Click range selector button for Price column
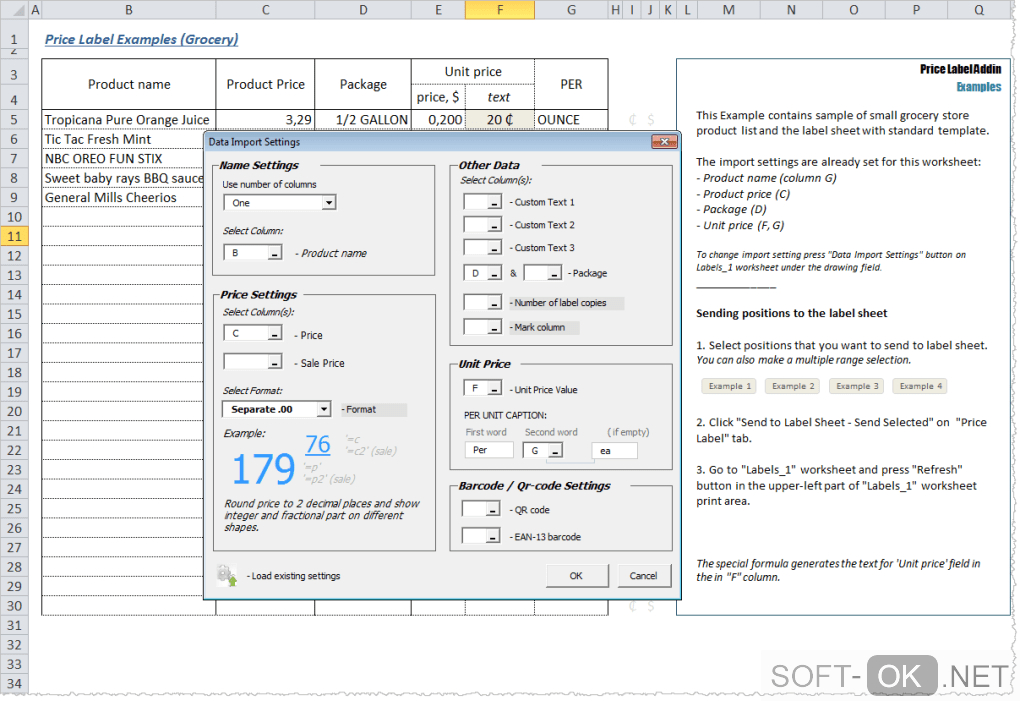The width and height of the screenshot is (1020, 701). (274, 335)
